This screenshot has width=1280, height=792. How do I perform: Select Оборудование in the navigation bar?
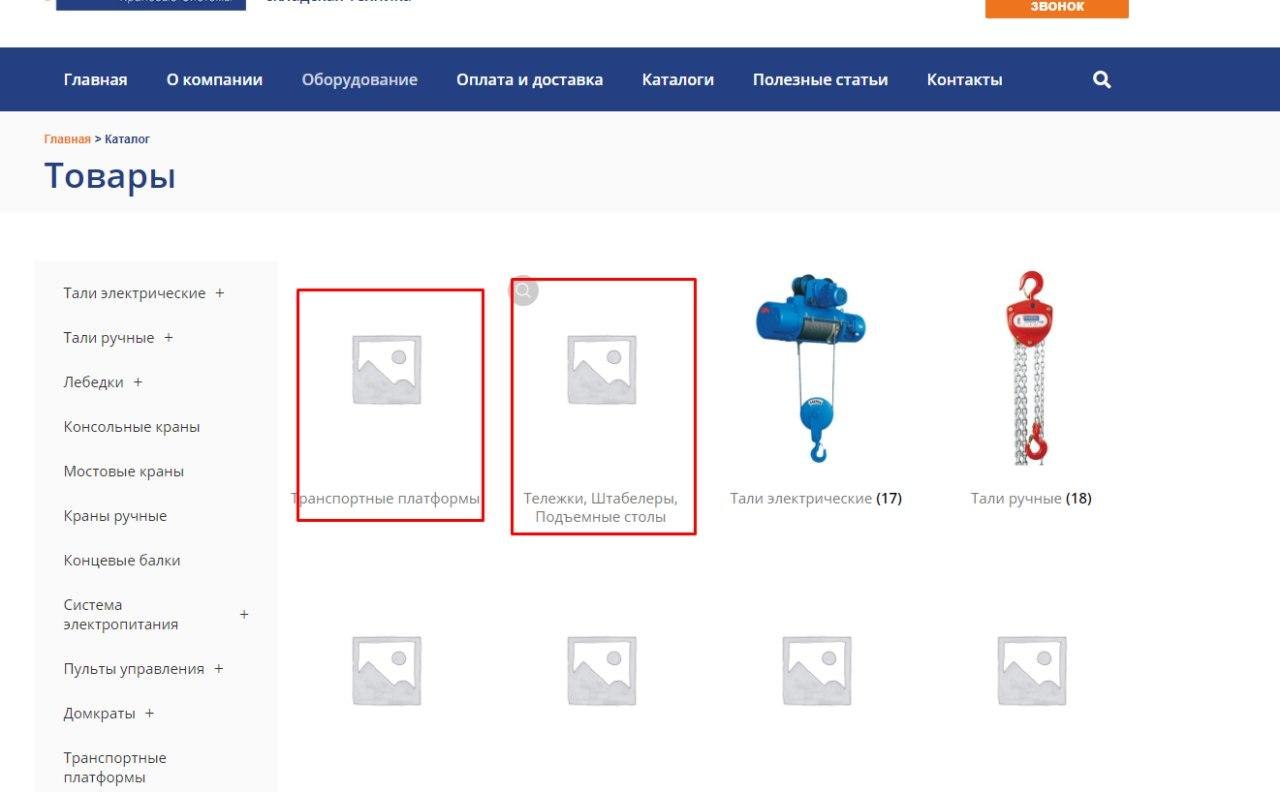pos(360,80)
